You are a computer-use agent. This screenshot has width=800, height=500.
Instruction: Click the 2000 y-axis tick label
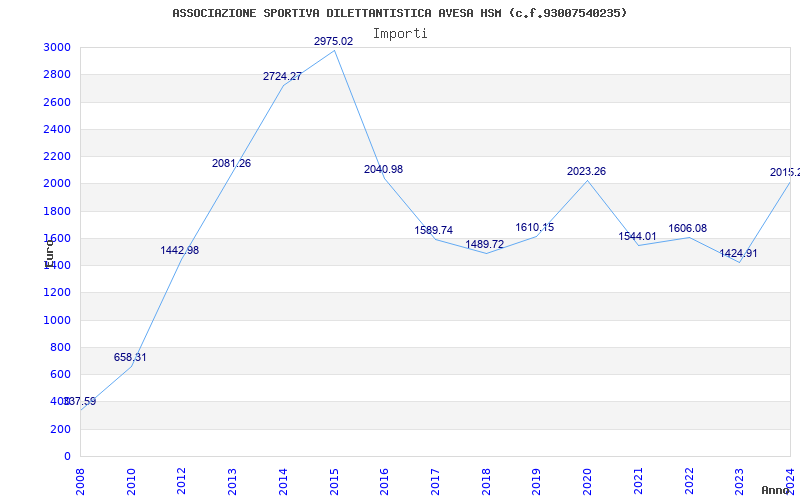click(57, 184)
